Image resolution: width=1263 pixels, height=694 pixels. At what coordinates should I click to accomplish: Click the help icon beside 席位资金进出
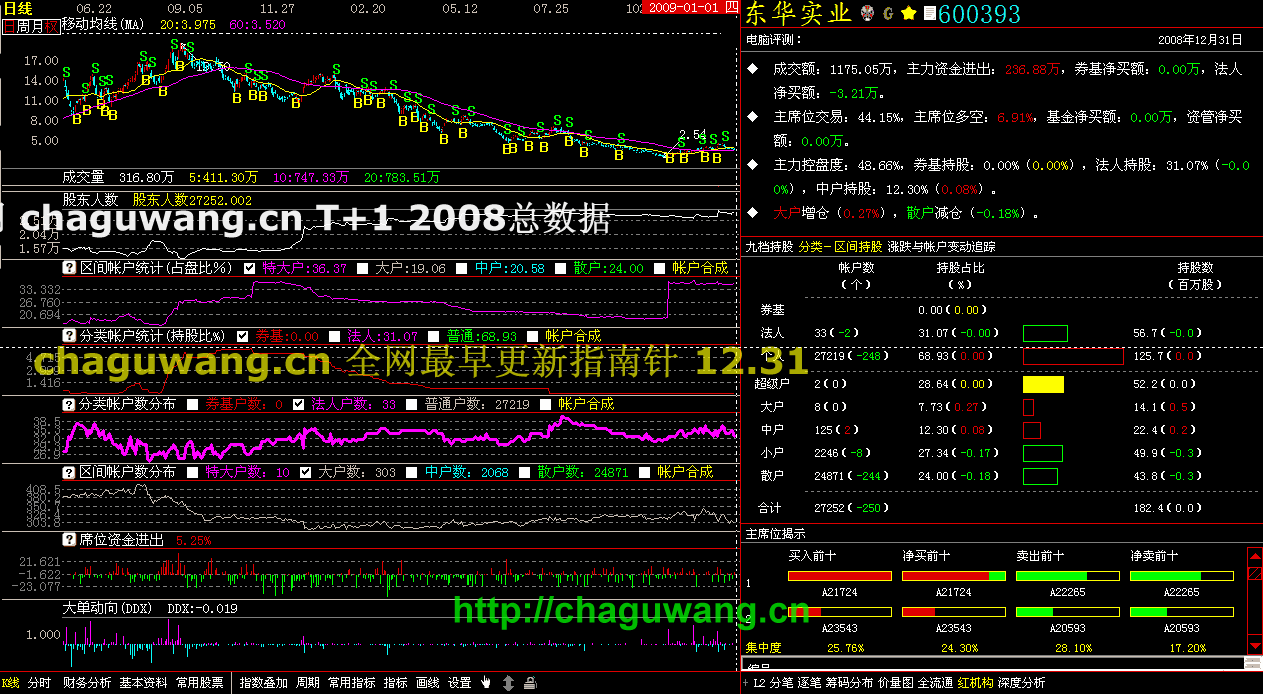pyautogui.click(x=69, y=540)
